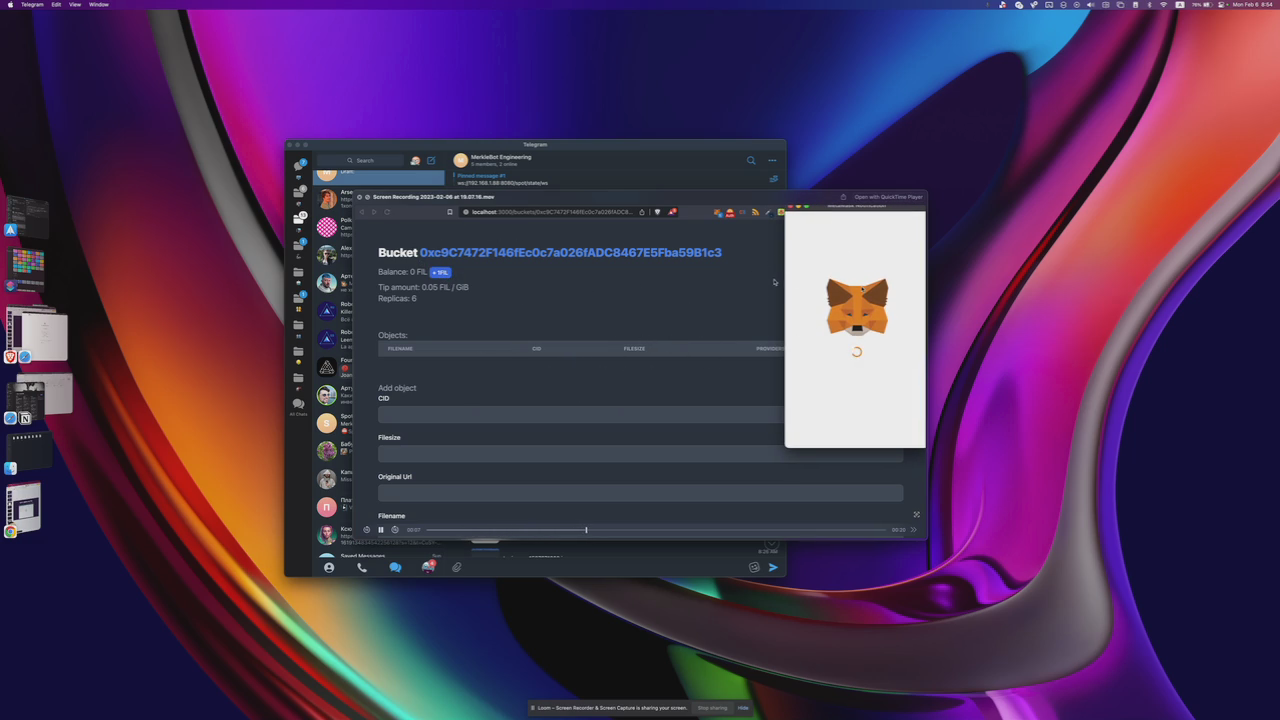The image size is (1280, 720).
Task: Search within MerkleBot Engineering chat
Action: point(751,160)
